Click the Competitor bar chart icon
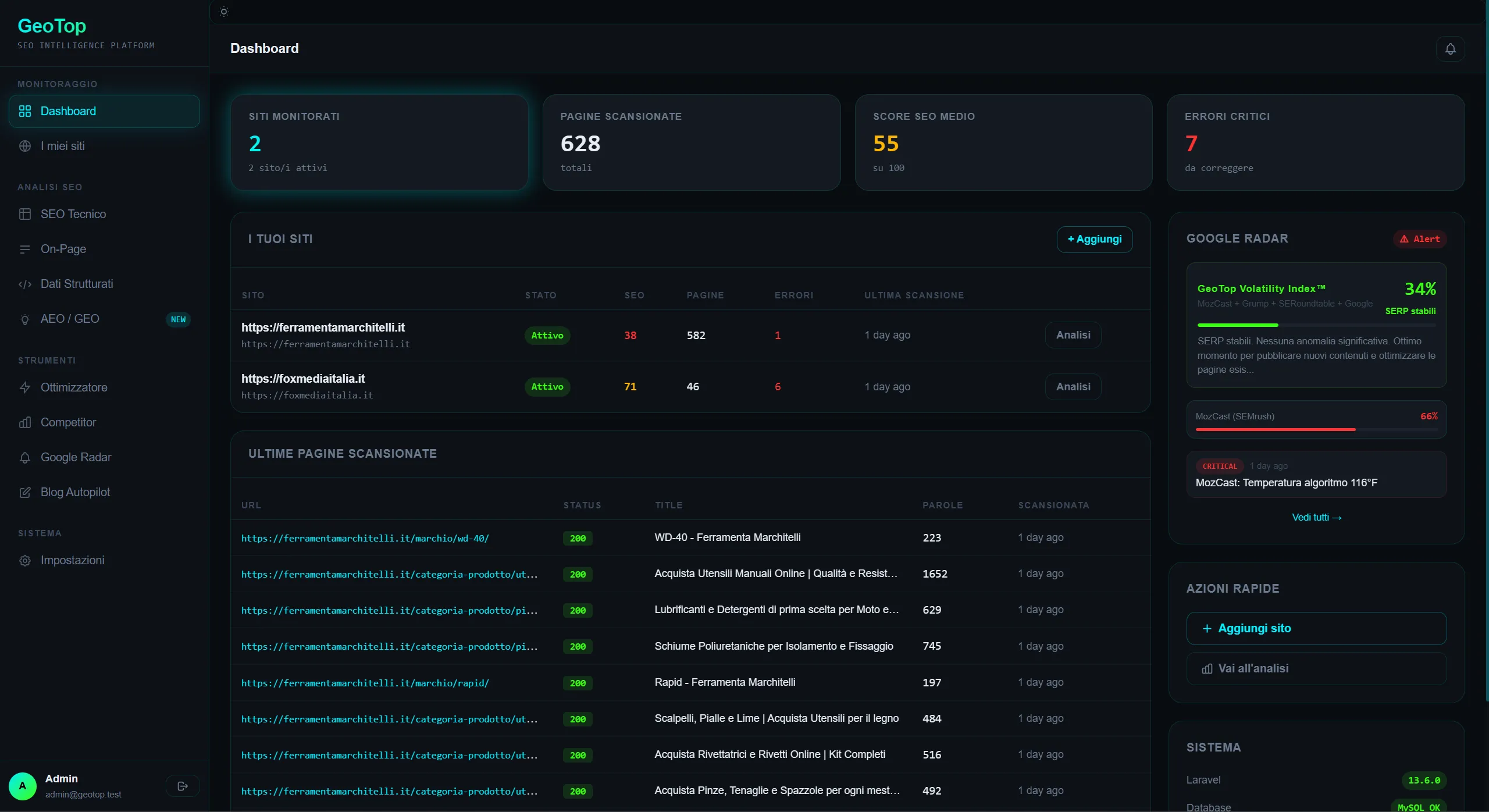 pyautogui.click(x=25, y=422)
